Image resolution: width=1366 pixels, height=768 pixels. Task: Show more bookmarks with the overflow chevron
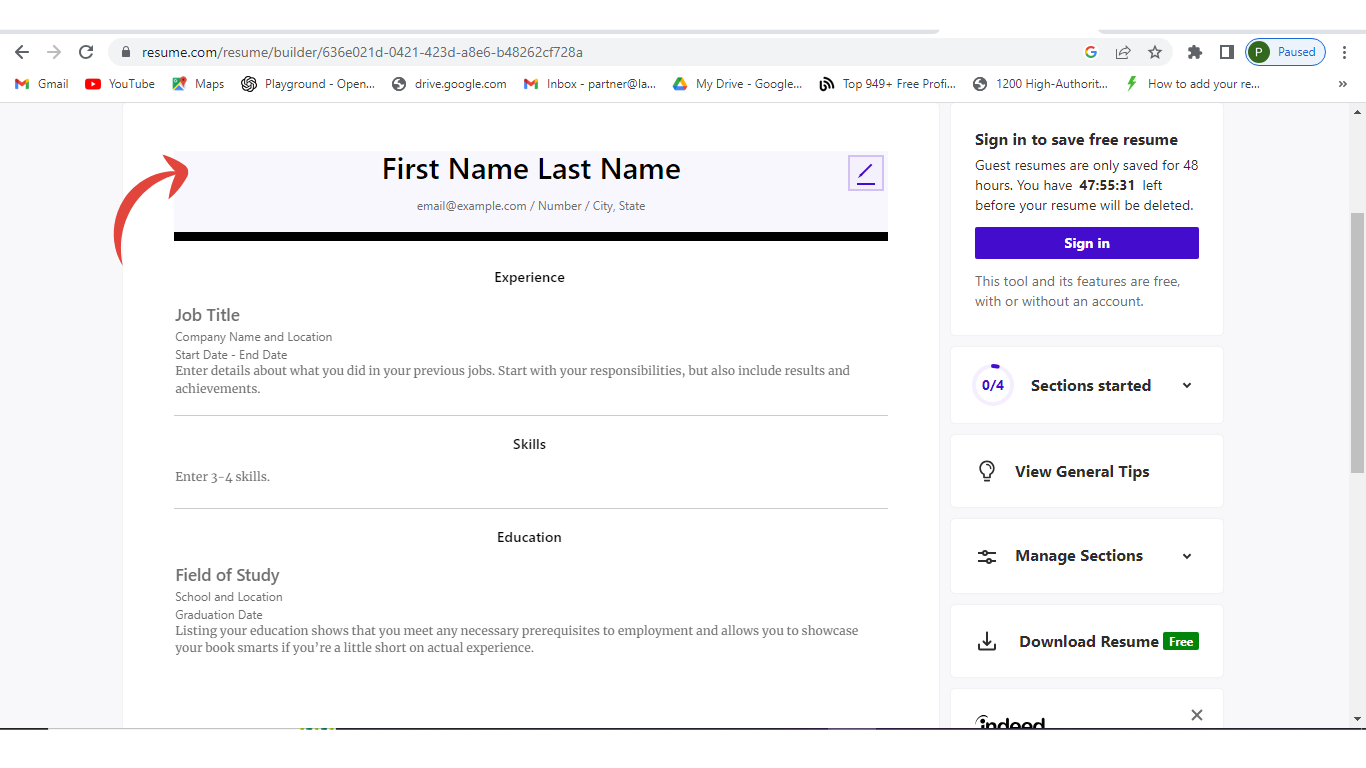(x=1342, y=84)
